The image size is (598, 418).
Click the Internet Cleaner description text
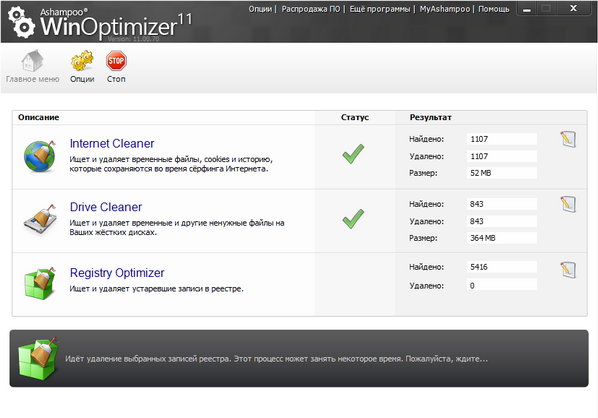(171, 164)
